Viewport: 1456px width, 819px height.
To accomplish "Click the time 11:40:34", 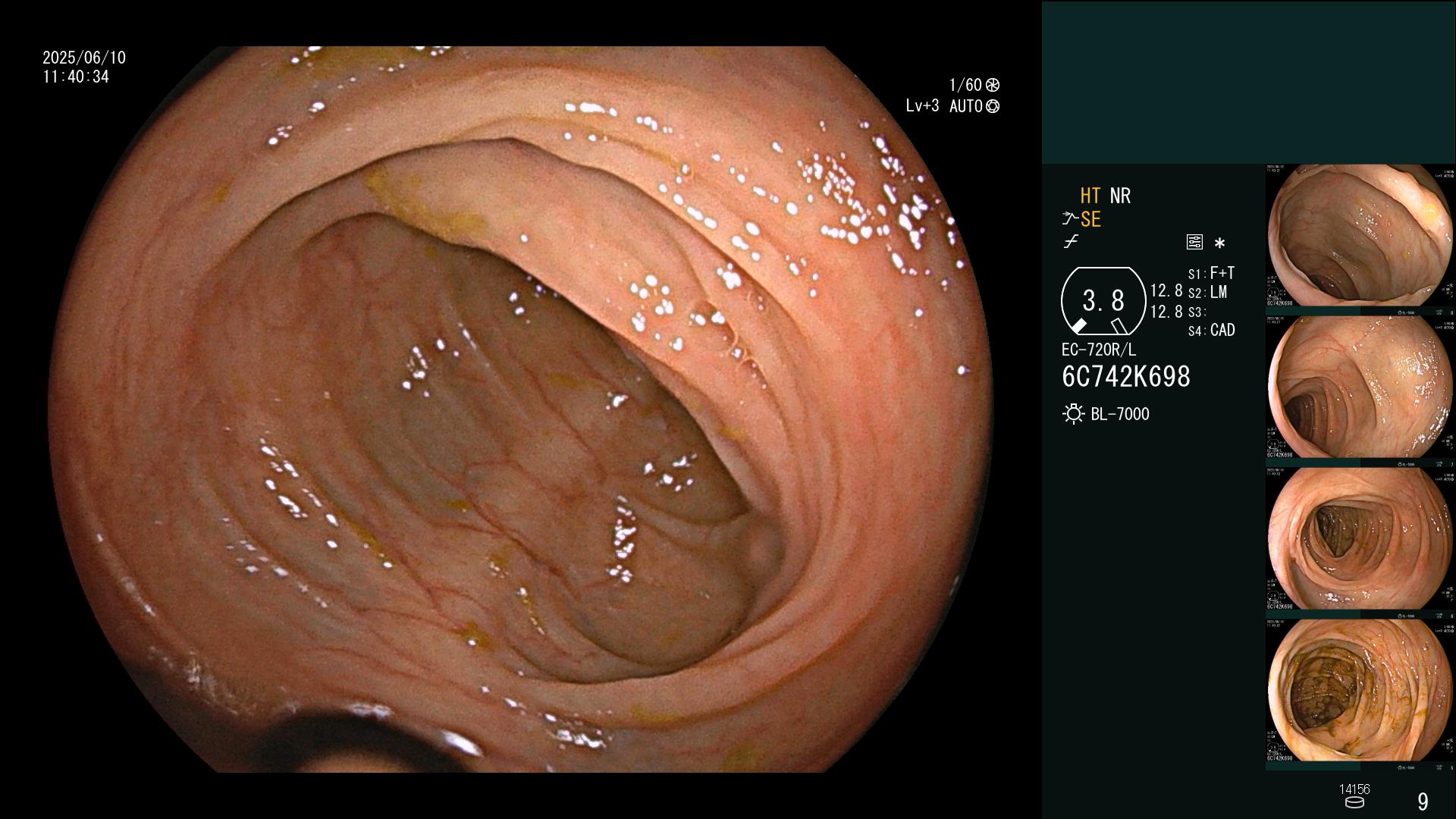I will pyautogui.click(x=76, y=77).
